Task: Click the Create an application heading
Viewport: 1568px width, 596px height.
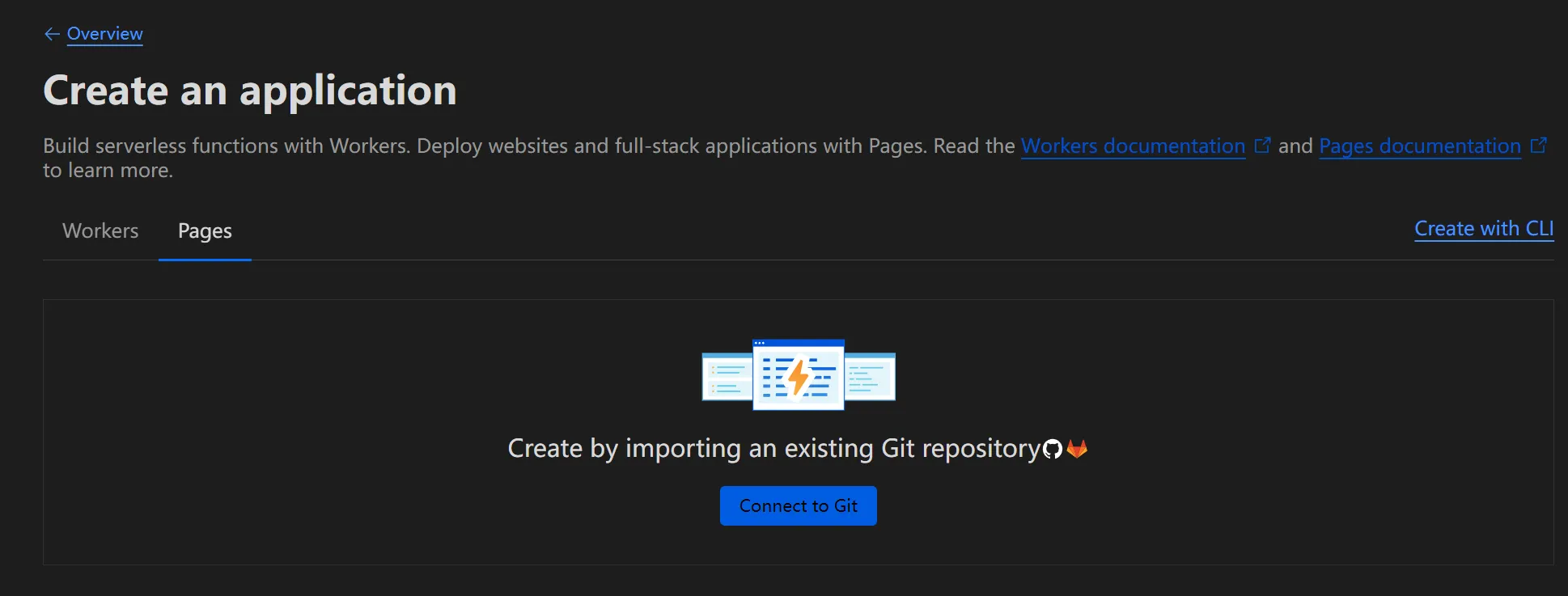Action: [249, 90]
